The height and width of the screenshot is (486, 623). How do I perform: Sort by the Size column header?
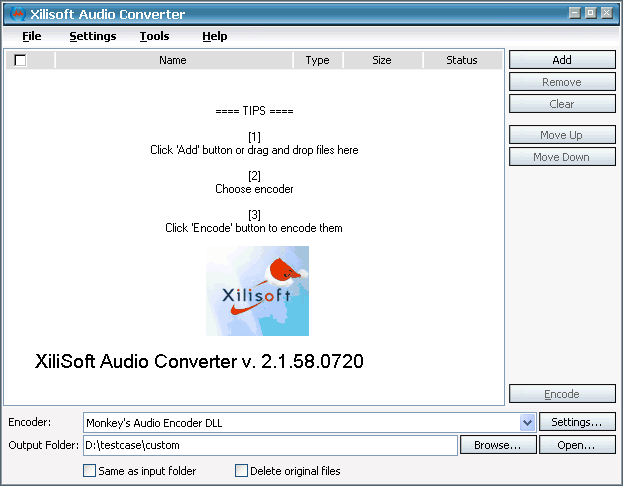tap(382, 60)
